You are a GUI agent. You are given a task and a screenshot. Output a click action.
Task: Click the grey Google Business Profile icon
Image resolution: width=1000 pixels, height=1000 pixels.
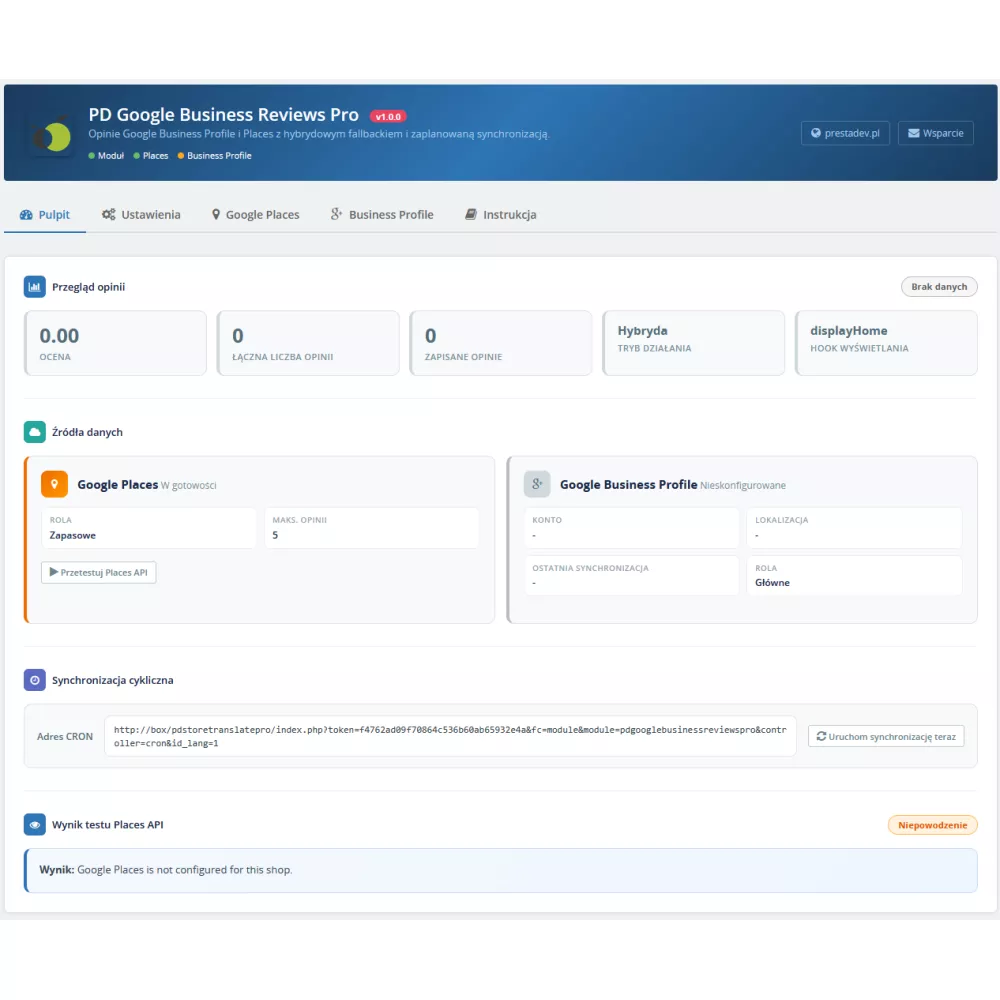point(537,484)
